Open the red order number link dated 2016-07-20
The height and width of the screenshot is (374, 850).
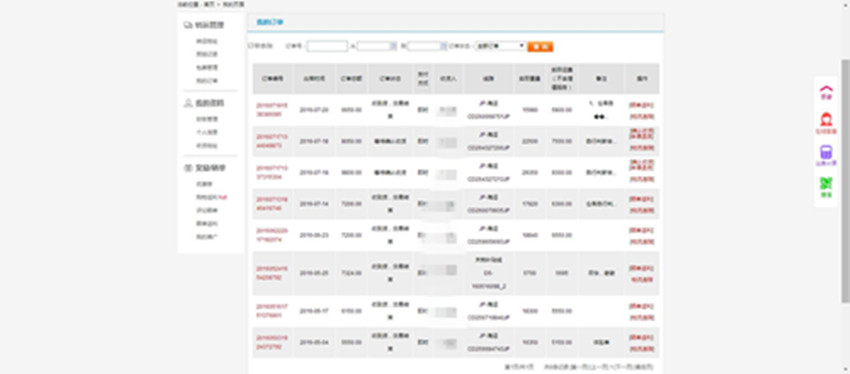tap(272, 109)
